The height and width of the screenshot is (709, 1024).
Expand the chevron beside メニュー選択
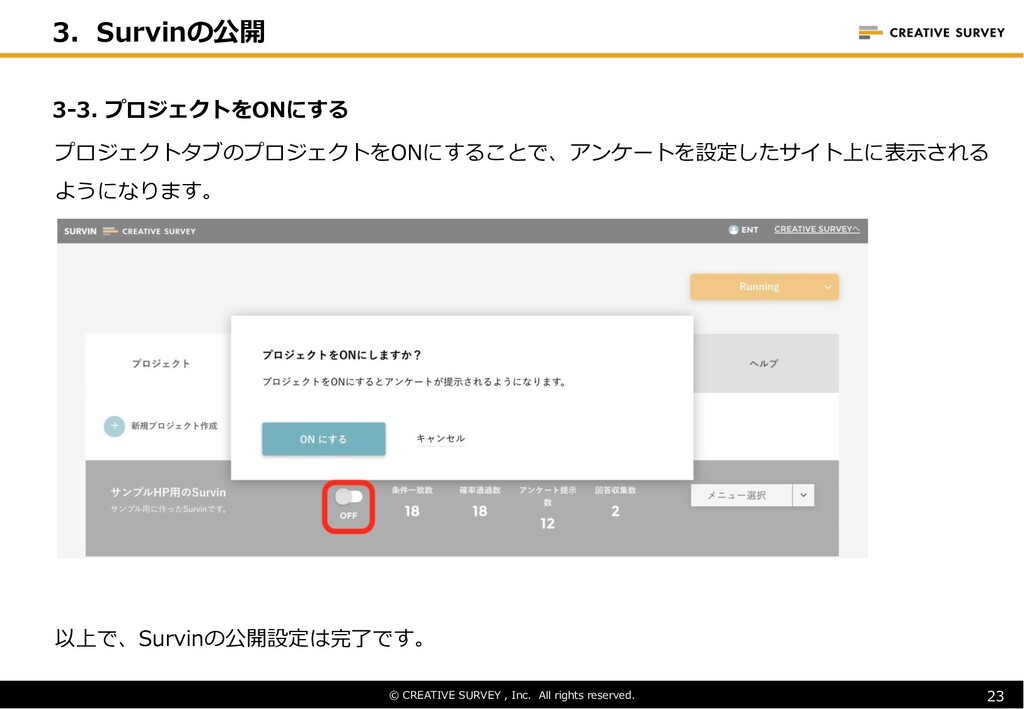click(x=803, y=495)
